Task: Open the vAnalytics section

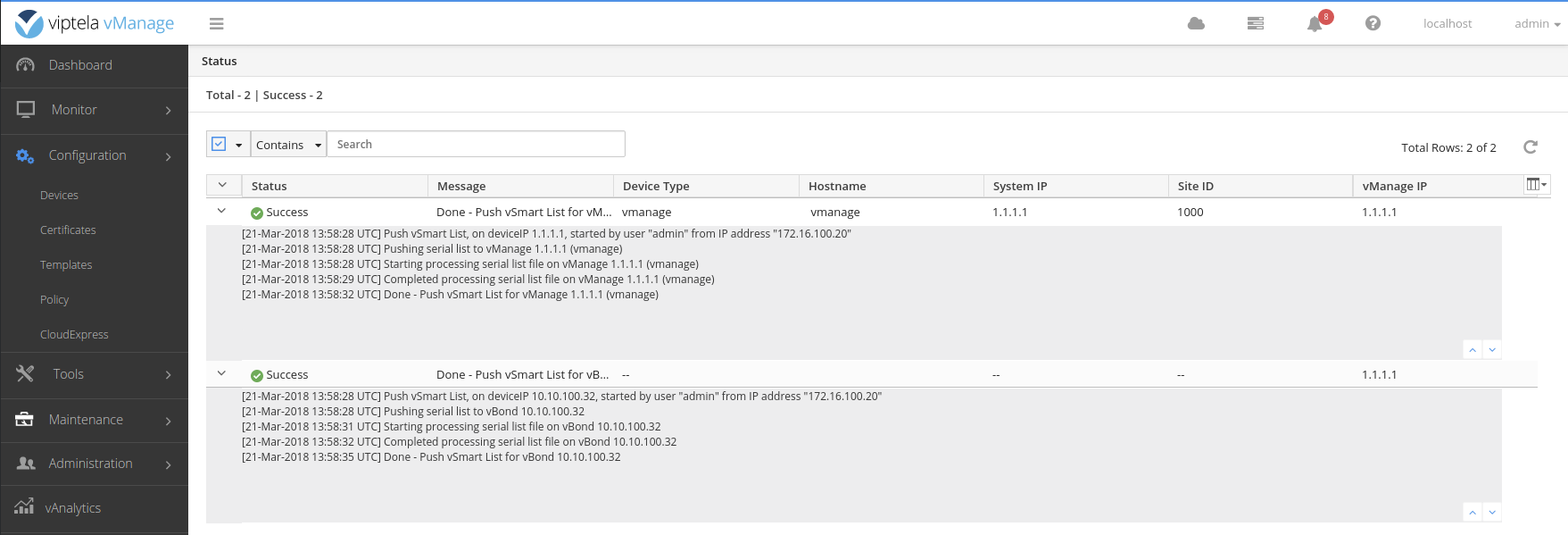Action: pos(73,508)
